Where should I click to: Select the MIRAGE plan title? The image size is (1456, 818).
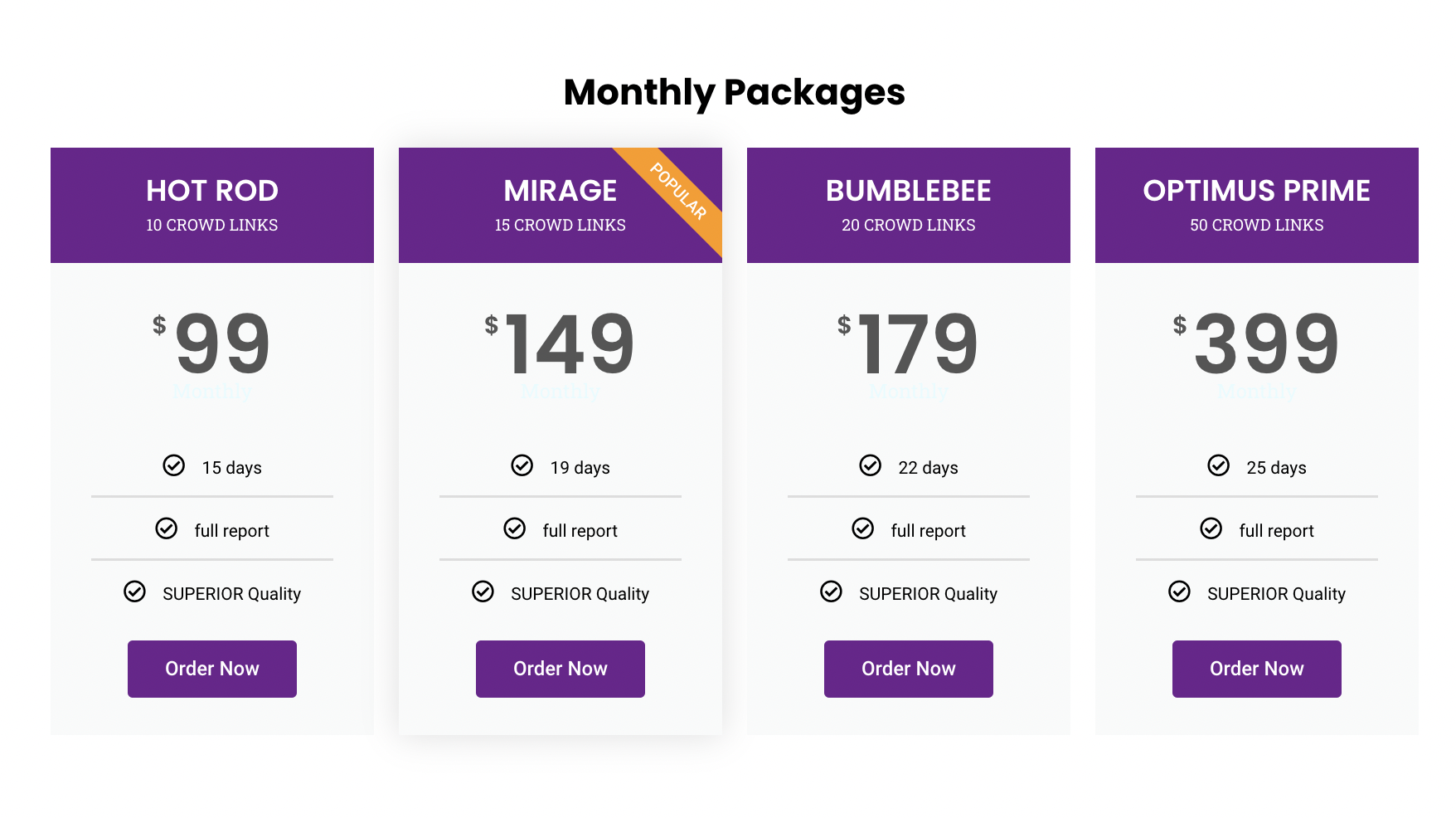(x=561, y=191)
